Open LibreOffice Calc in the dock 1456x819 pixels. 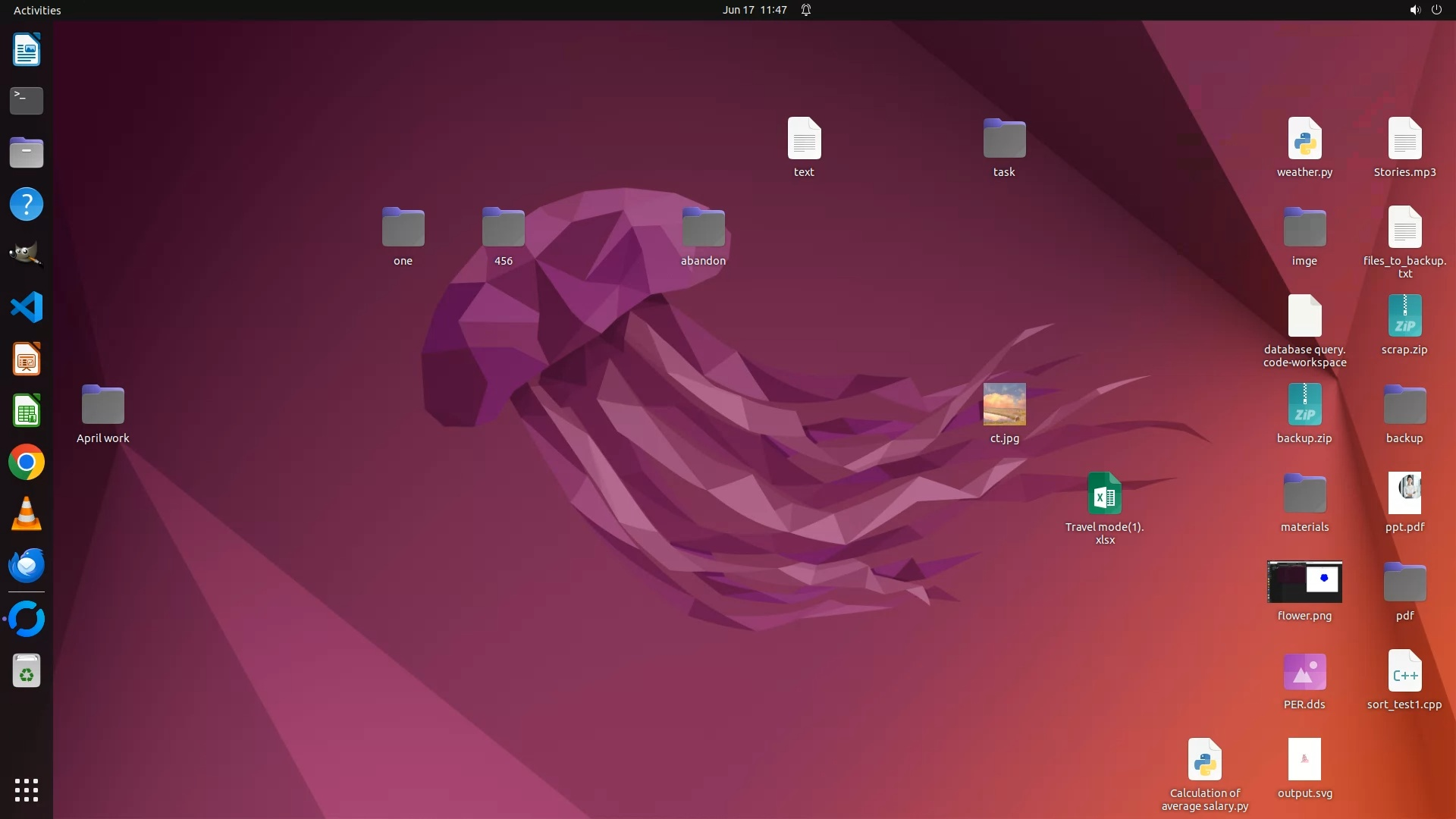click(27, 412)
